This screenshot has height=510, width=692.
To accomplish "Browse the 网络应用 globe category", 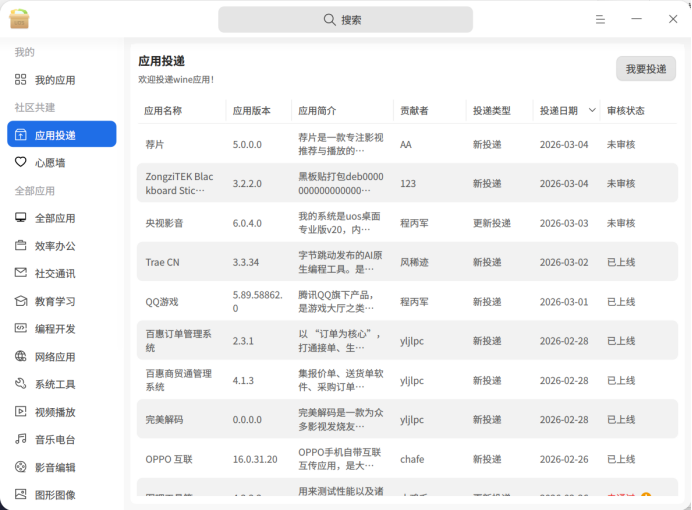I will [x=21, y=356].
